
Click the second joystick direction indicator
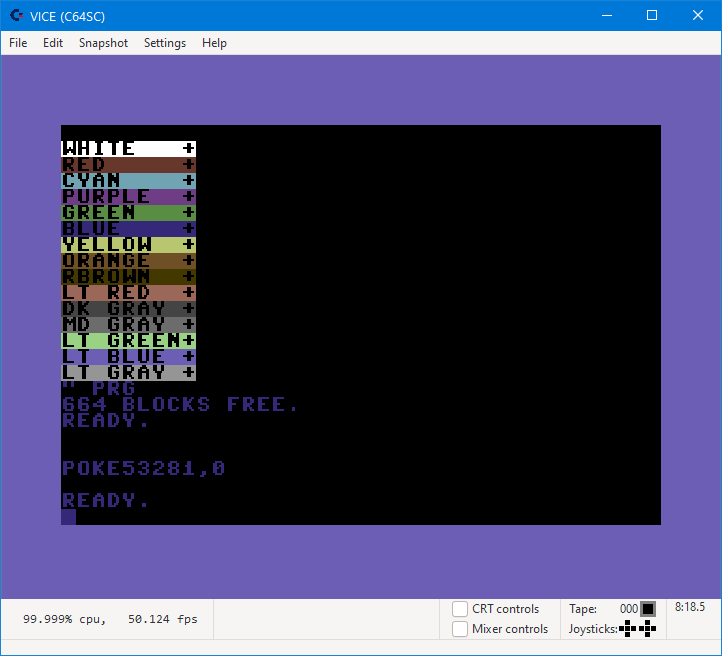[647, 628]
